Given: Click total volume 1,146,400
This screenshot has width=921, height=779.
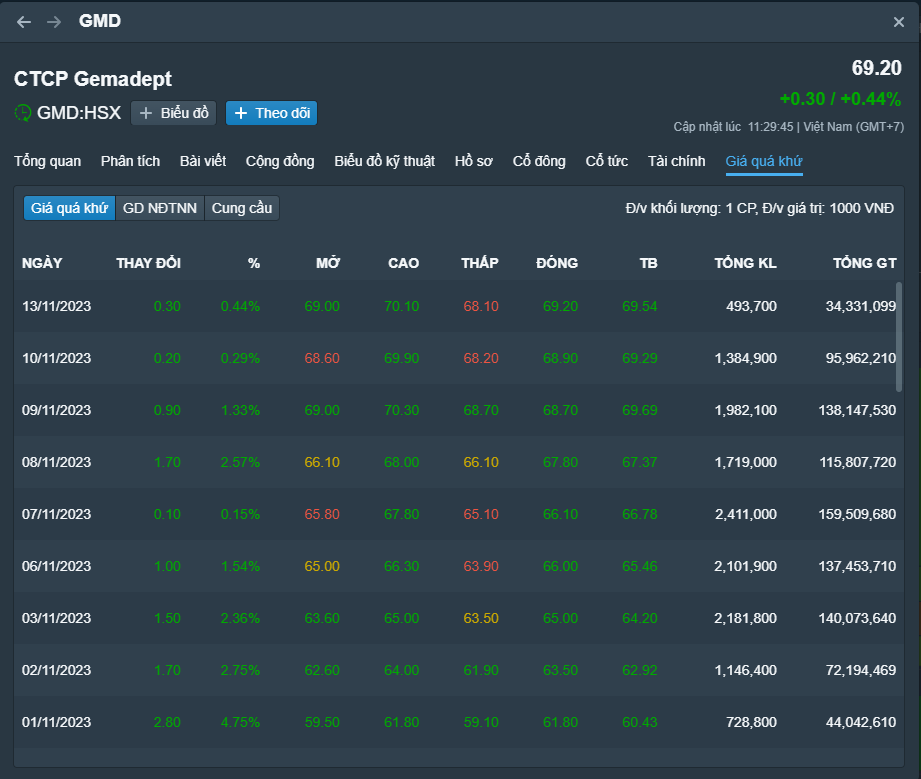Looking at the screenshot, I should (745, 670).
